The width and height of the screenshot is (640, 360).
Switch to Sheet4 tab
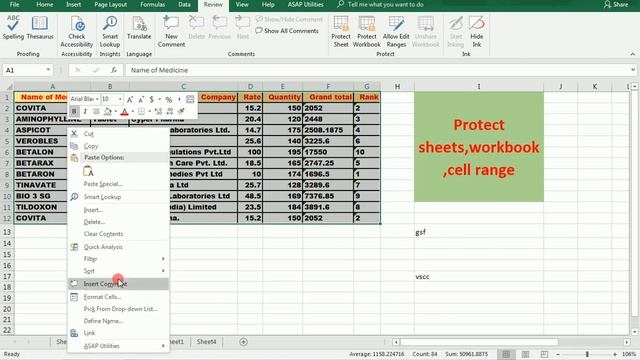click(207, 342)
